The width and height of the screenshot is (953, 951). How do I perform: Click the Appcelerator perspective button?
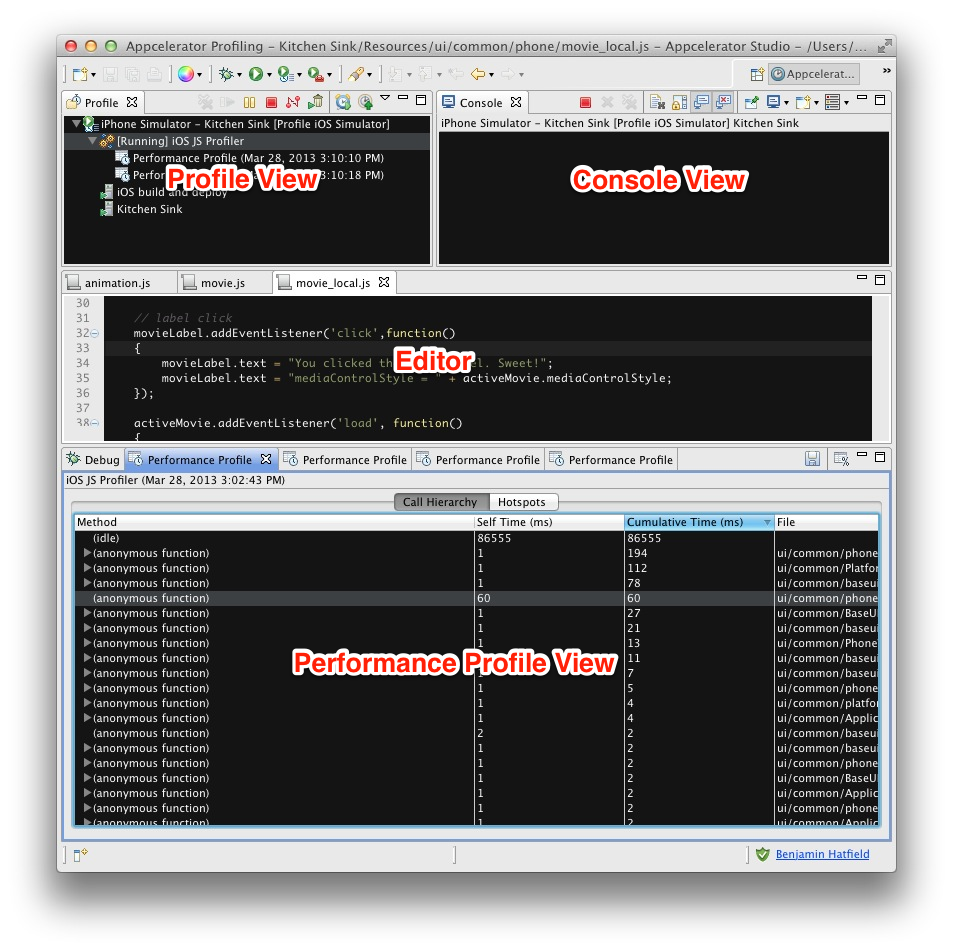813,73
